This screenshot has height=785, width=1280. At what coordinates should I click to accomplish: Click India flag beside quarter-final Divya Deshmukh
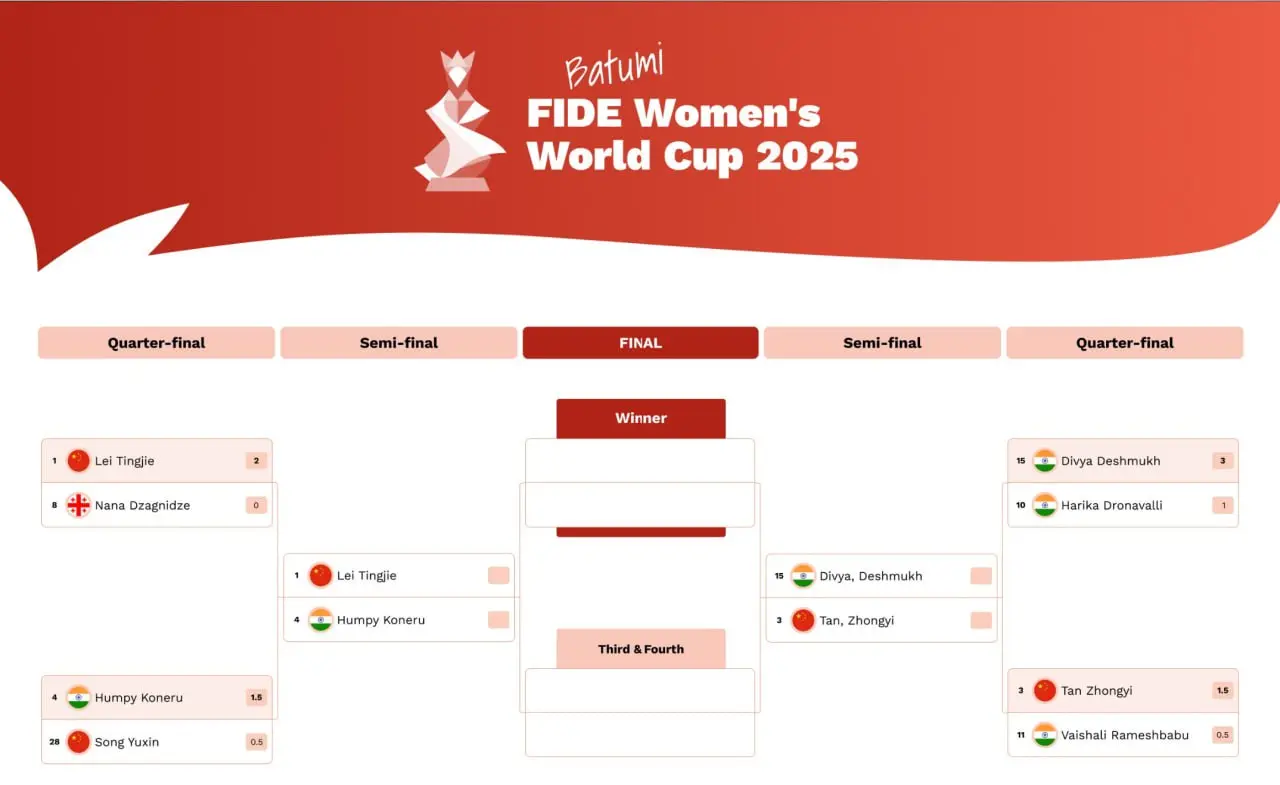(x=1044, y=461)
